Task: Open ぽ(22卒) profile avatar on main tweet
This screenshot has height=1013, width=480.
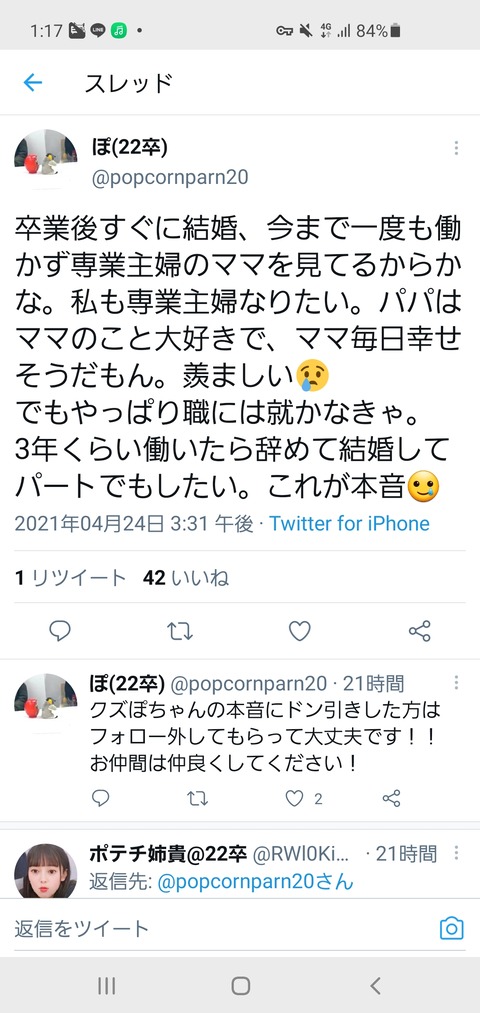Action: point(46,159)
